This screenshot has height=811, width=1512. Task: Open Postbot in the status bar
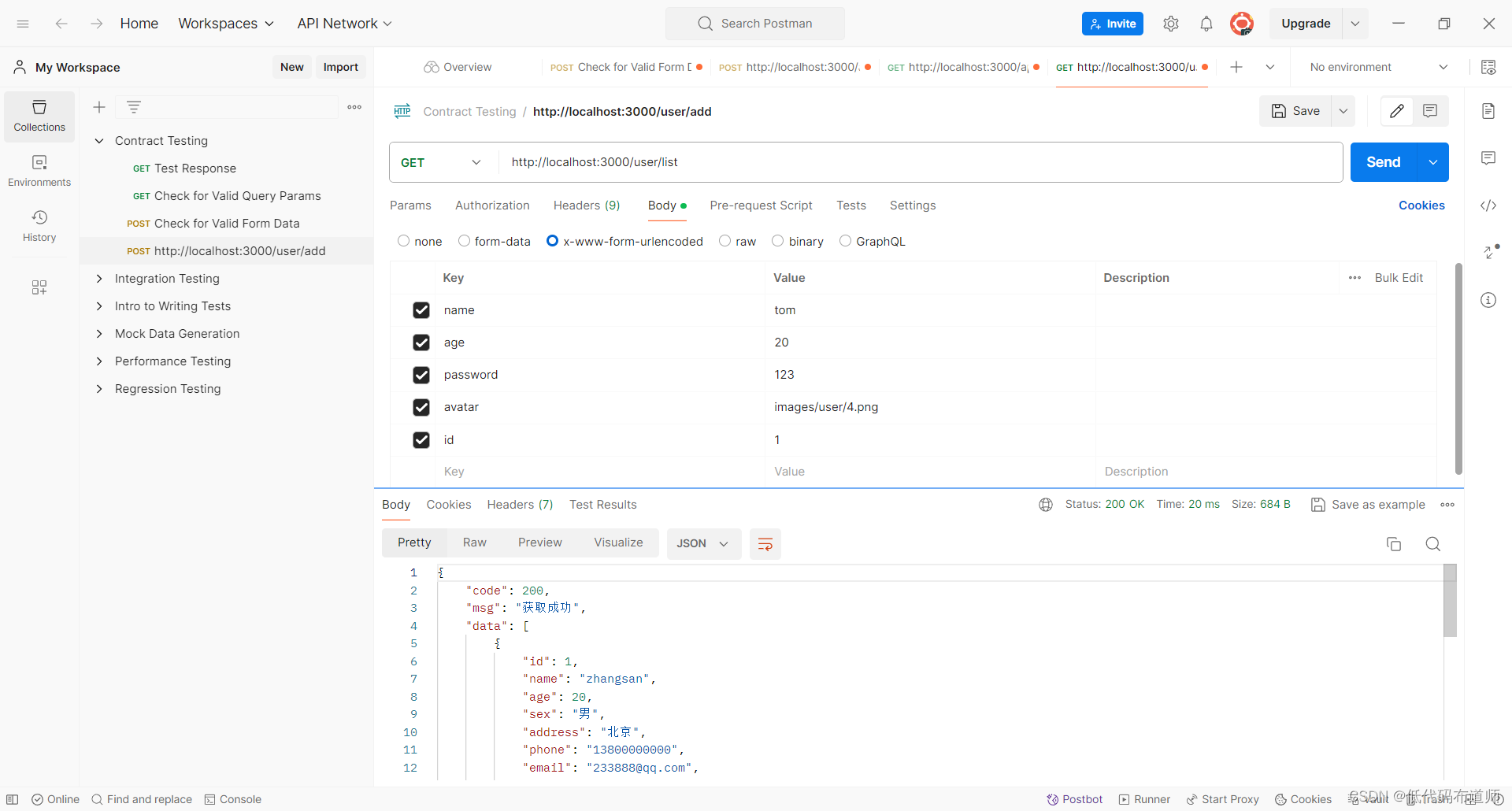[x=1075, y=799]
